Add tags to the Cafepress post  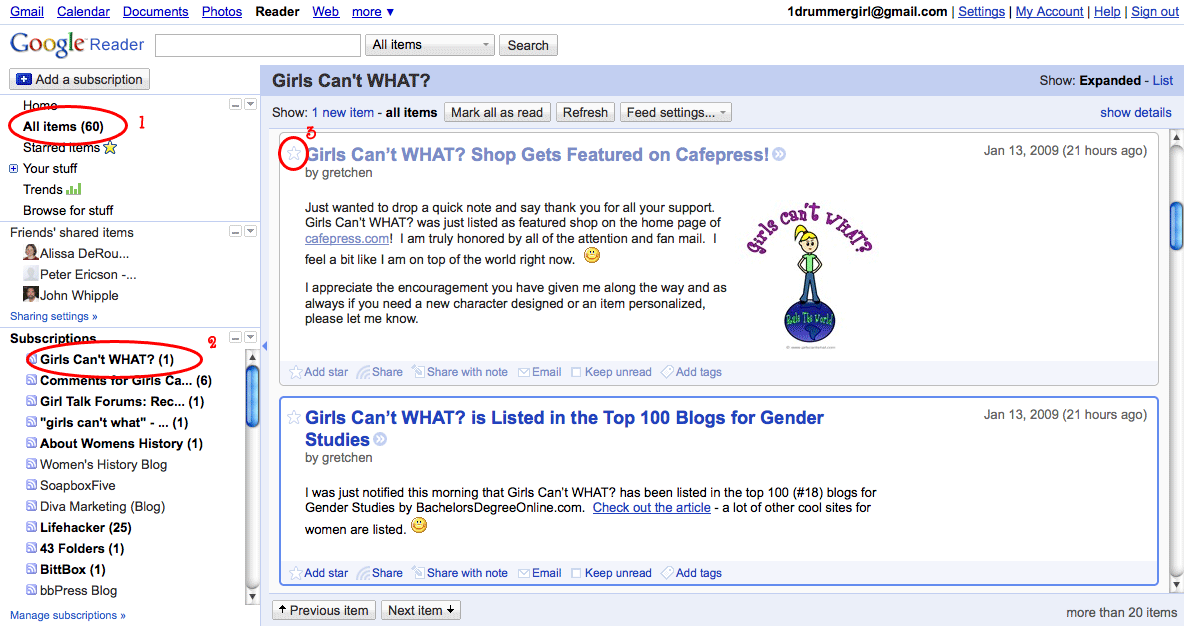[691, 372]
